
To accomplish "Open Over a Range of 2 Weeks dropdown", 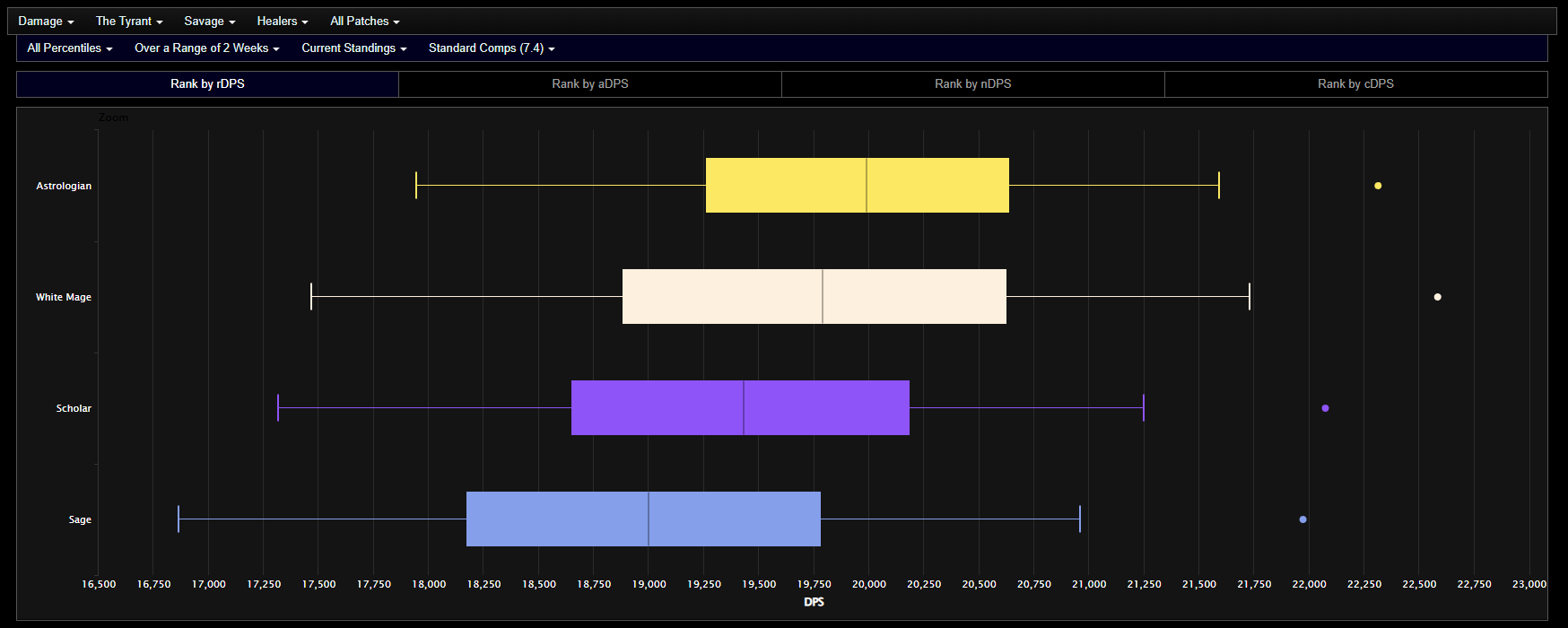I will point(207,48).
